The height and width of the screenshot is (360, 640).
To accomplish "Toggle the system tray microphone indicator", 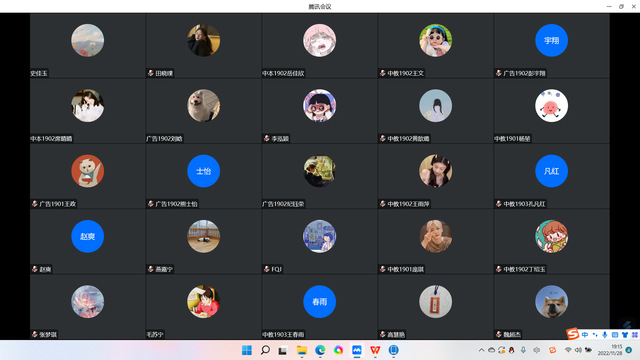I will tap(523, 350).
